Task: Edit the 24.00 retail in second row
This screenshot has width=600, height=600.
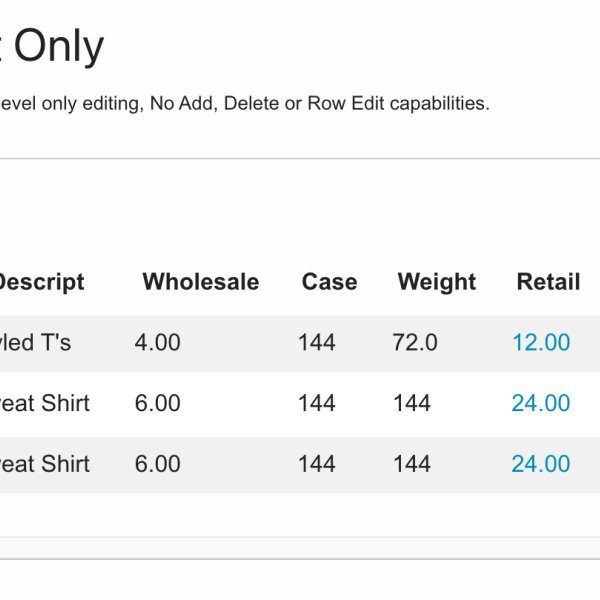Action: point(541,404)
